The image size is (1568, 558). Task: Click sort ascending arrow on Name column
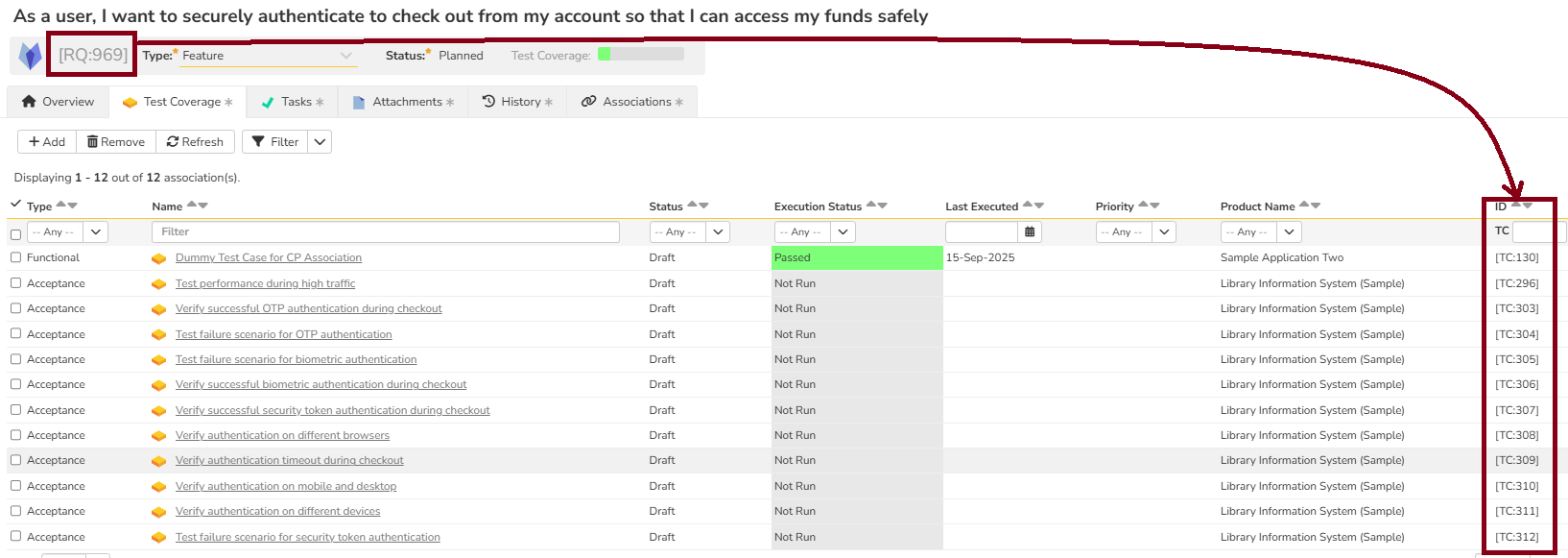click(192, 206)
